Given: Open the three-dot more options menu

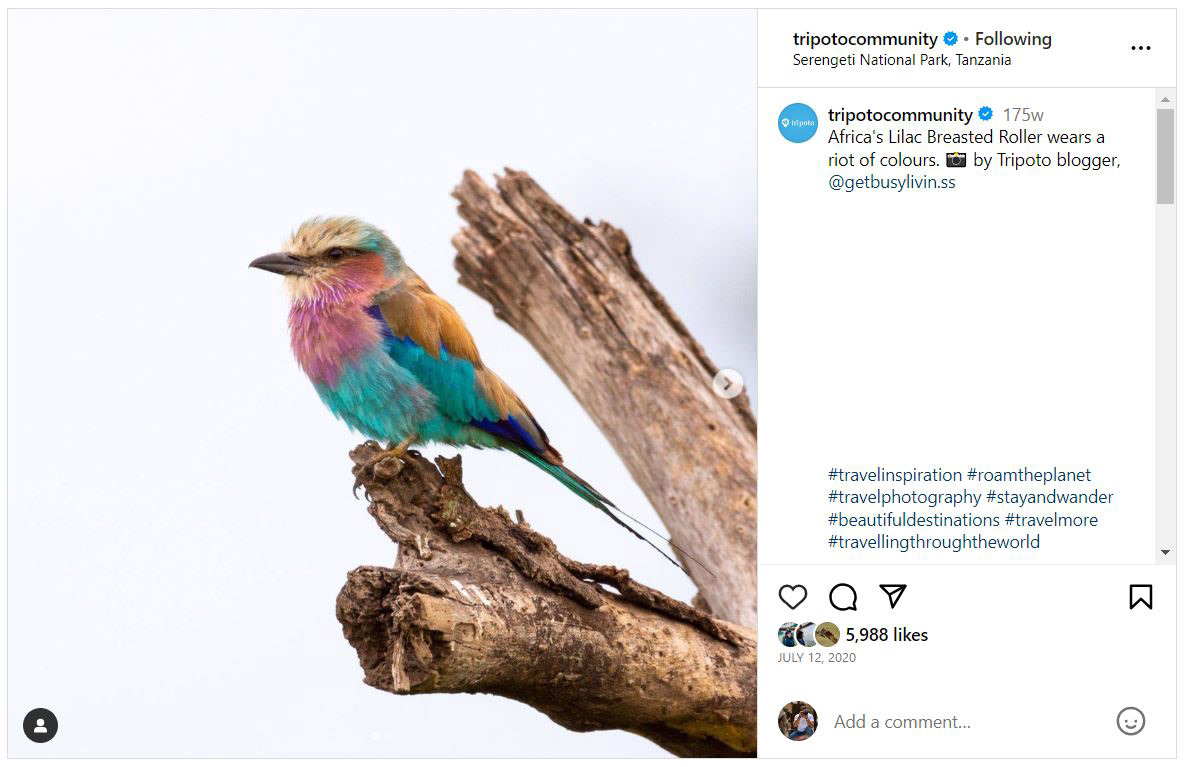Looking at the screenshot, I should click(1140, 48).
